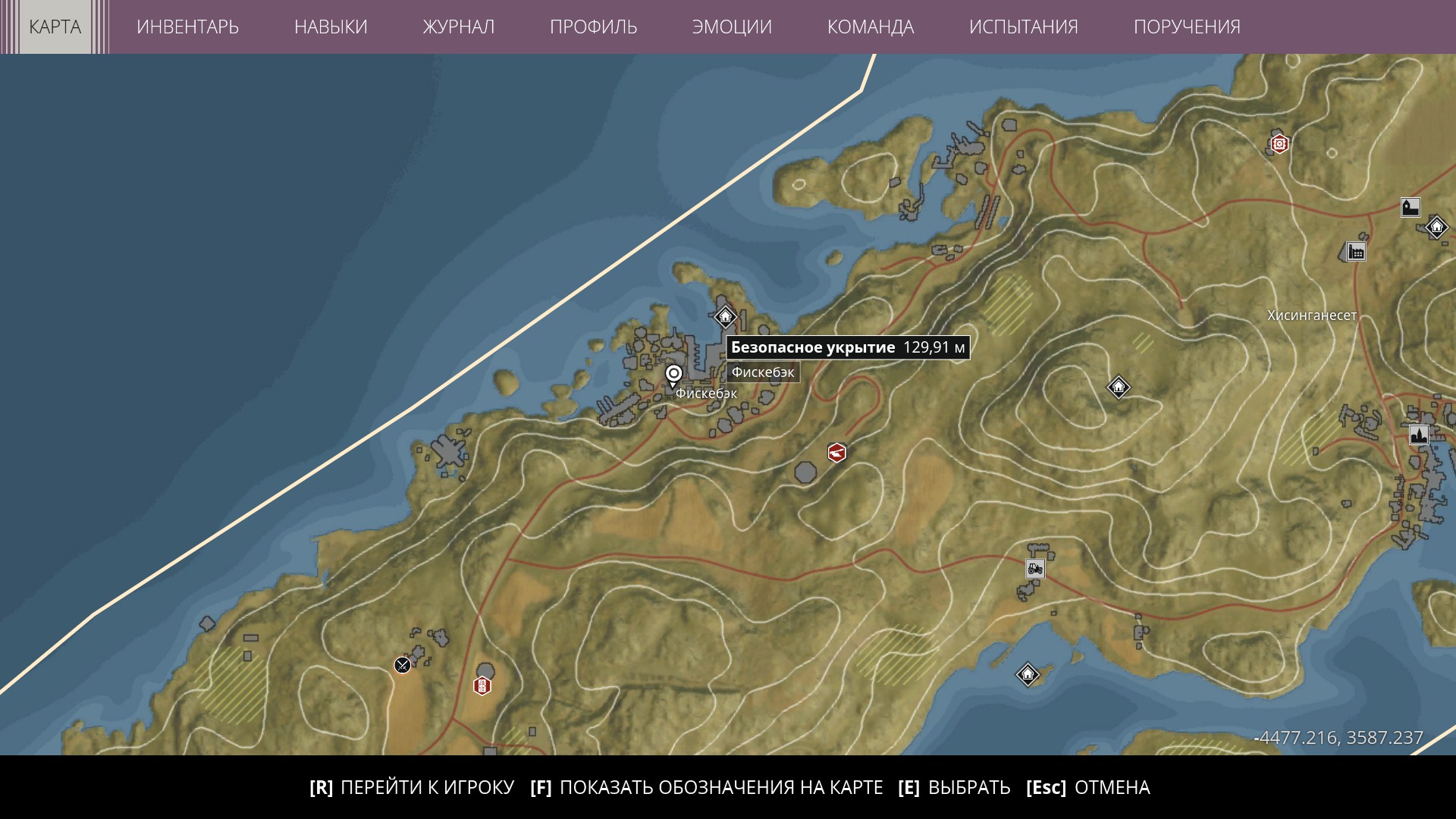This screenshot has height=819, width=1456.
Task: Click the [R] ПЕРЕЙТИ К ИГРОКУ prompt
Action: 412,788
